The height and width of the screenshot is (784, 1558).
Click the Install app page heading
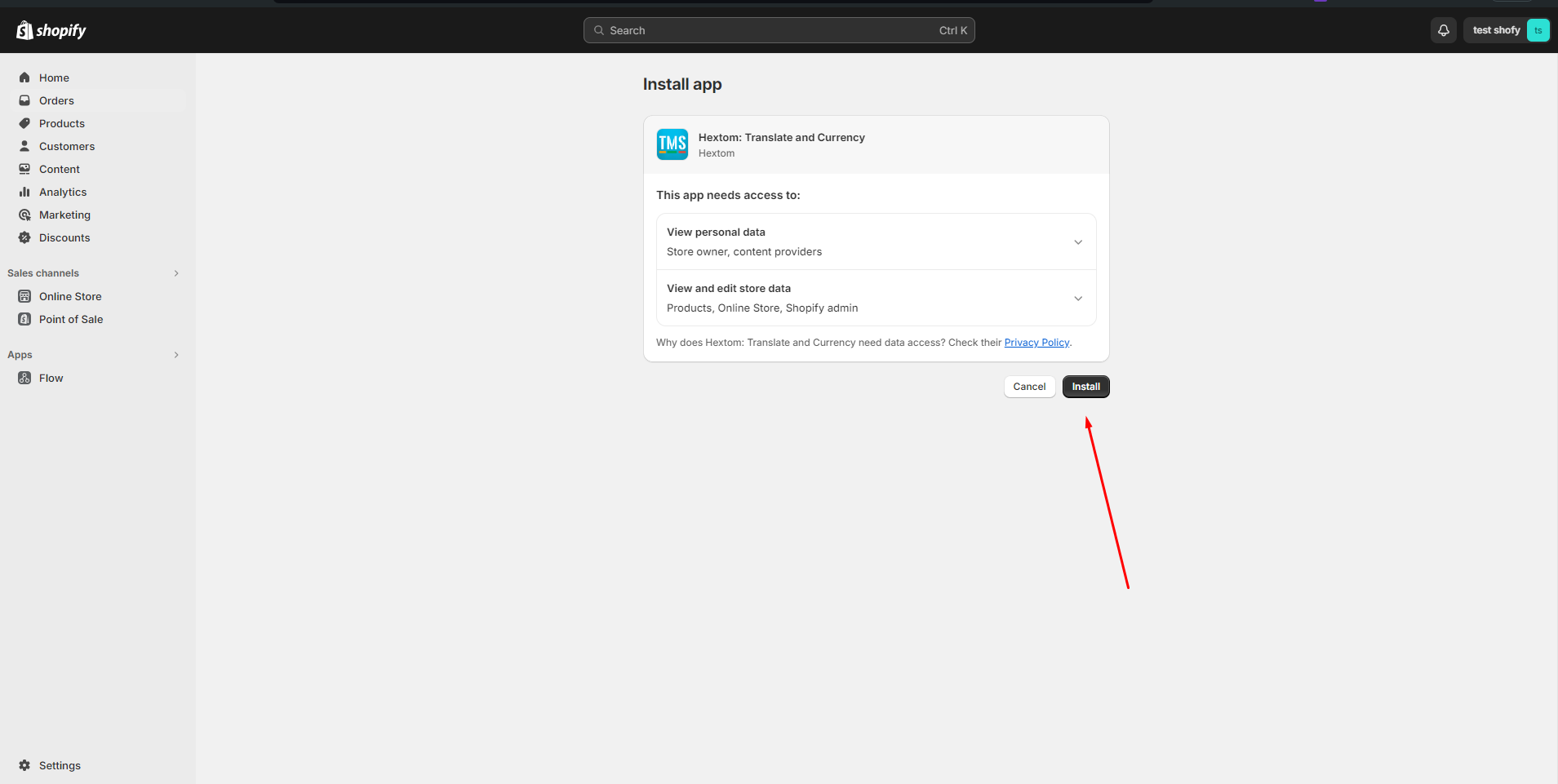pyautogui.click(x=682, y=84)
